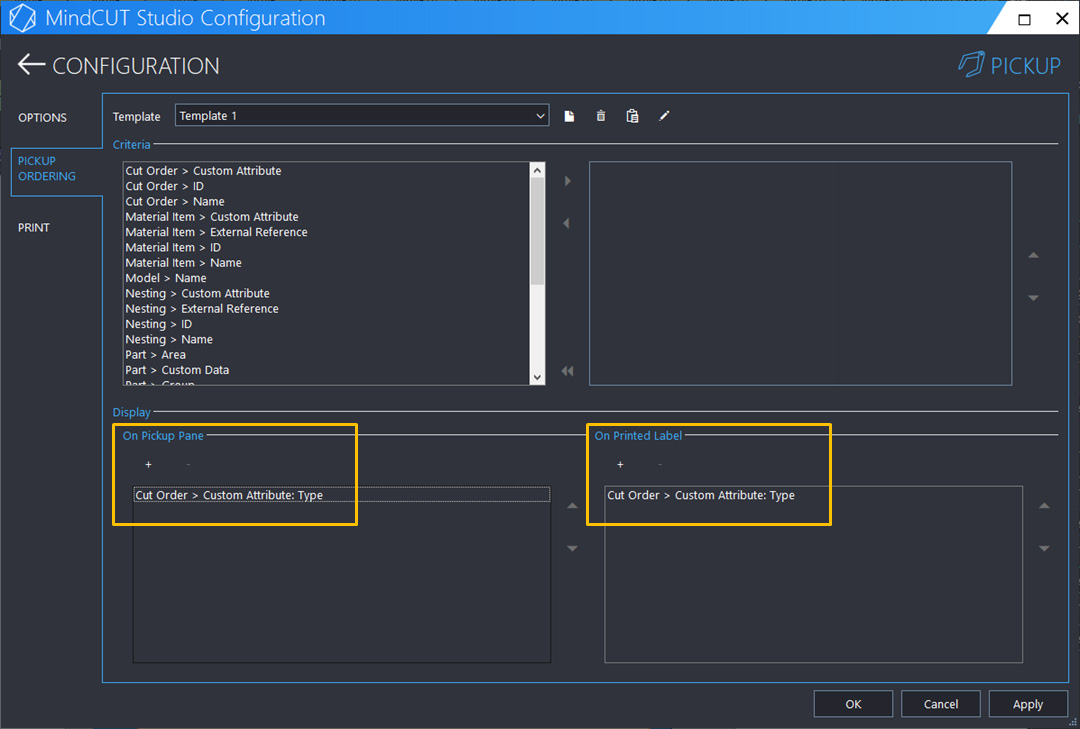Open the Print tab
The width and height of the screenshot is (1080, 729).
(x=34, y=228)
